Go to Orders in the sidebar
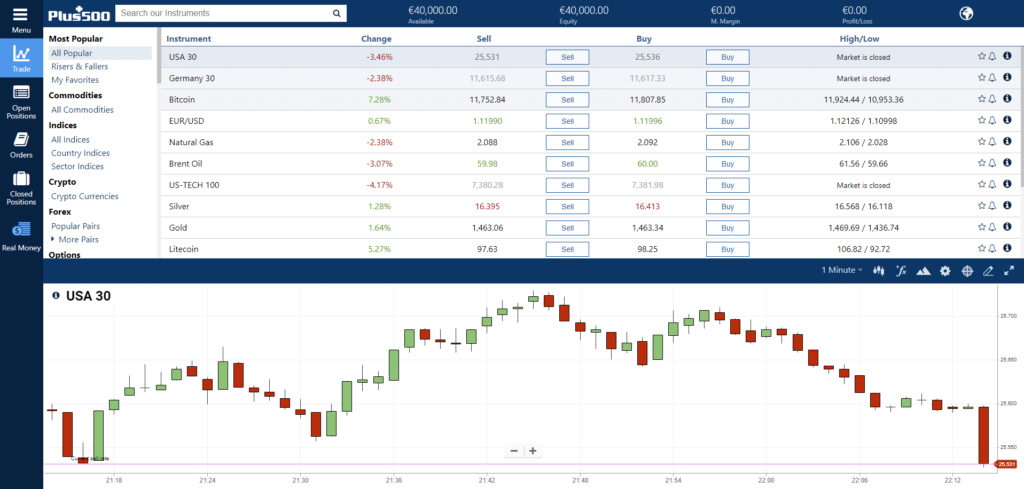1024x489 pixels. 21,146
